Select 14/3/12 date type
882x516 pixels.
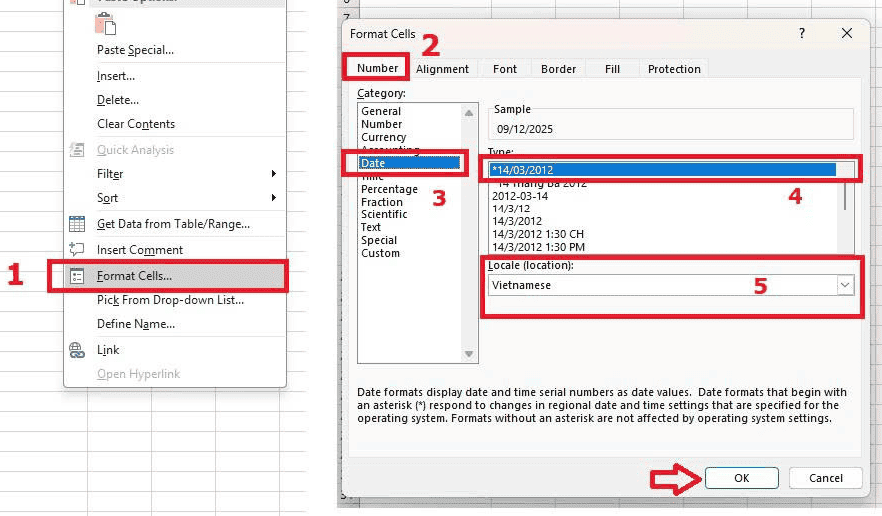coord(511,209)
